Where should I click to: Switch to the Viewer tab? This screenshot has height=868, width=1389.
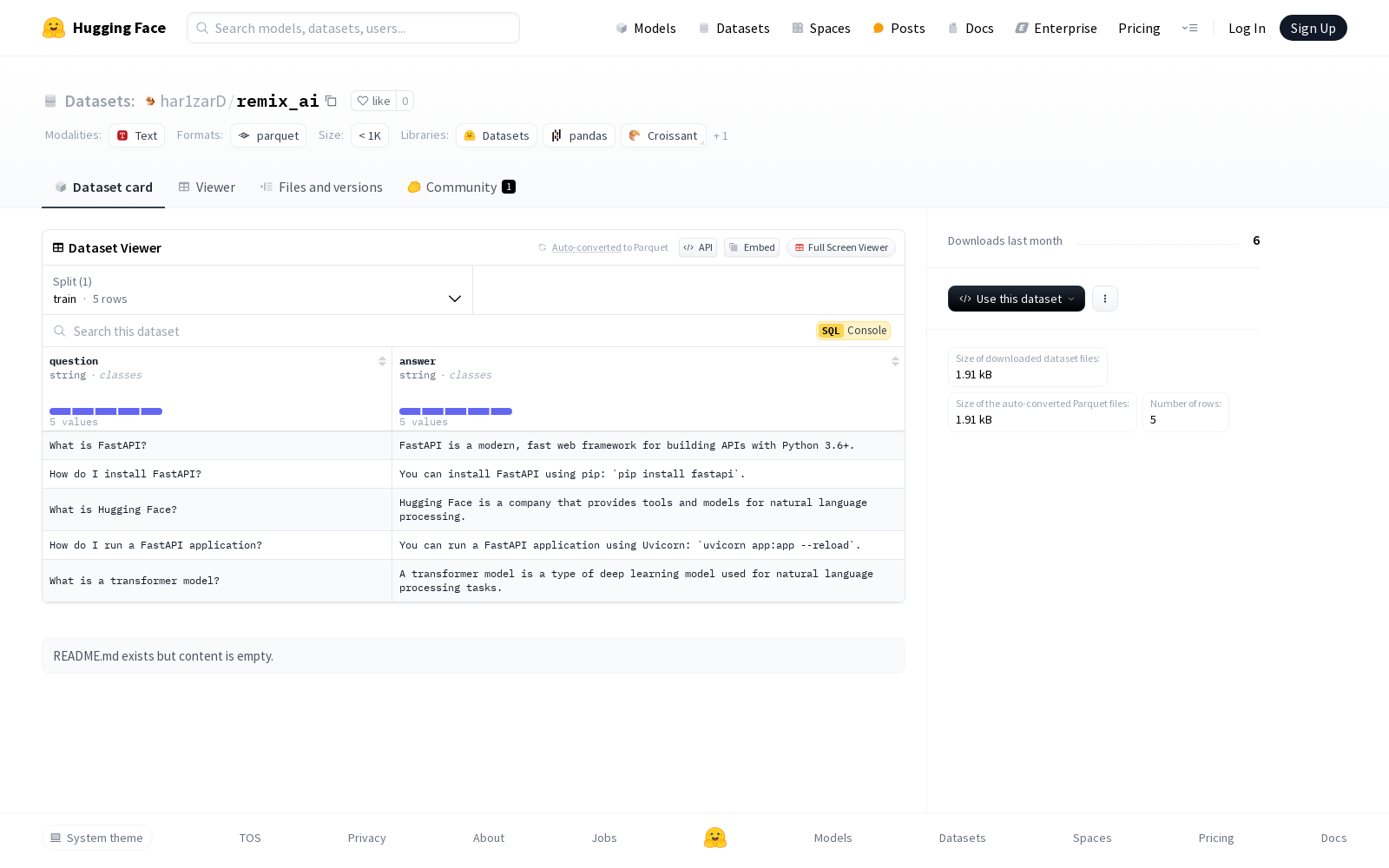(x=207, y=187)
